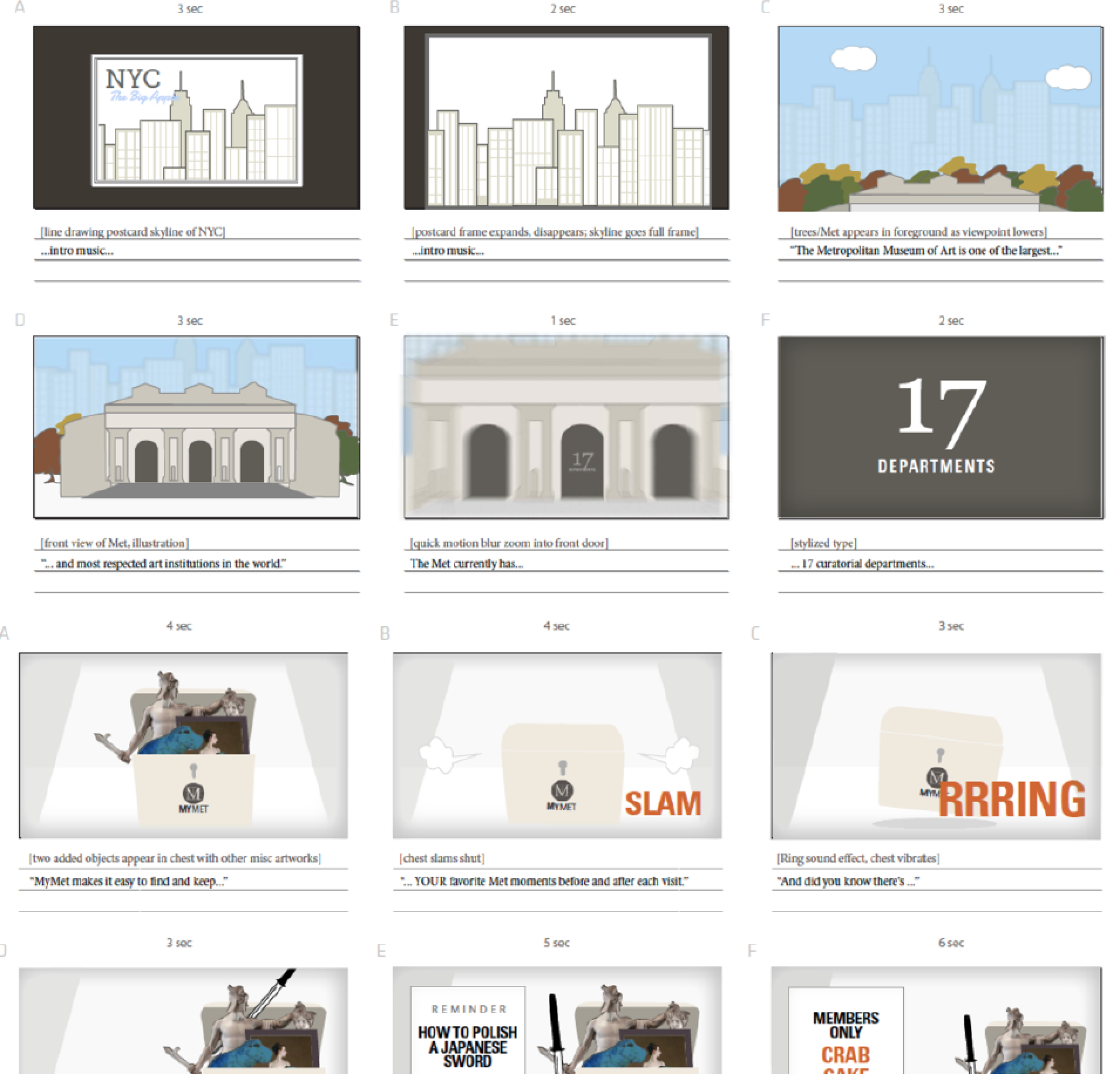Open the blue skyline frame with autumn trees
The width and height of the screenshot is (1120, 1074).
[x=941, y=118]
